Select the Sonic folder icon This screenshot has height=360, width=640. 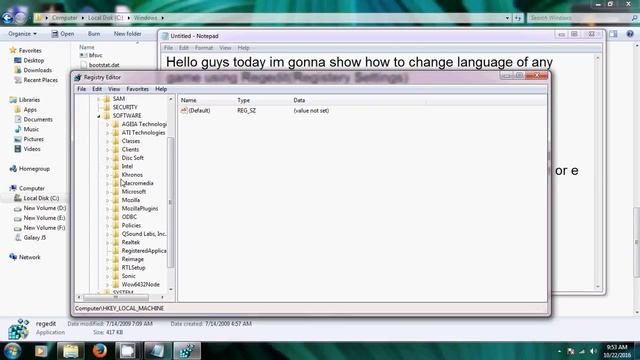pyautogui.click(x=116, y=276)
